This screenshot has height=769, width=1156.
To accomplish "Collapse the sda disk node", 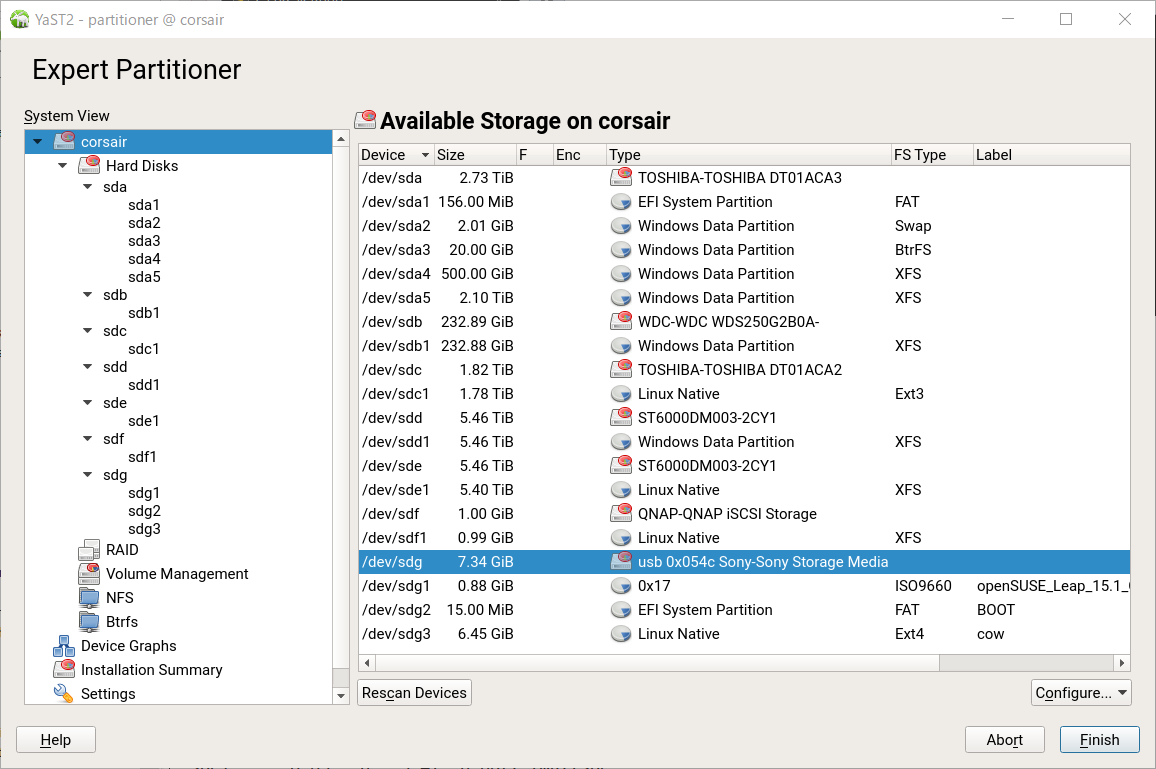I will coord(88,187).
